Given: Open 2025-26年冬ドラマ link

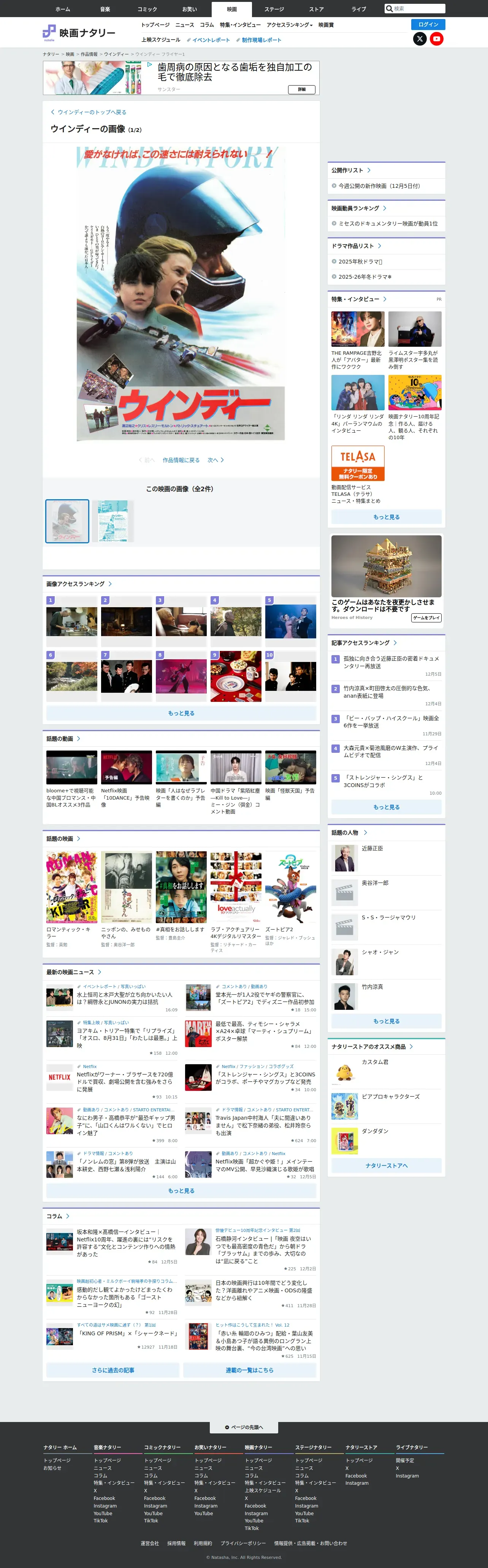Looking at the screenshot, I should [x=365, y=276].
